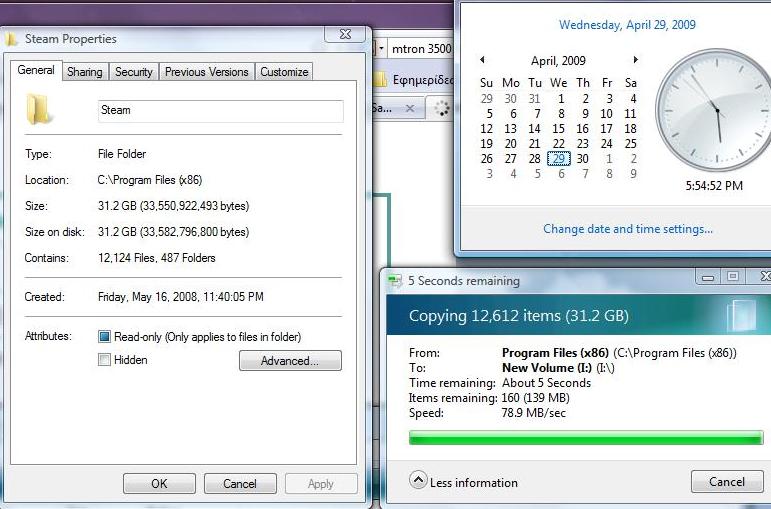Click the 12,124 Files, 487 Folders text
Image resolution: width=771 pixels, height=509 pixels.
point(157,258)
